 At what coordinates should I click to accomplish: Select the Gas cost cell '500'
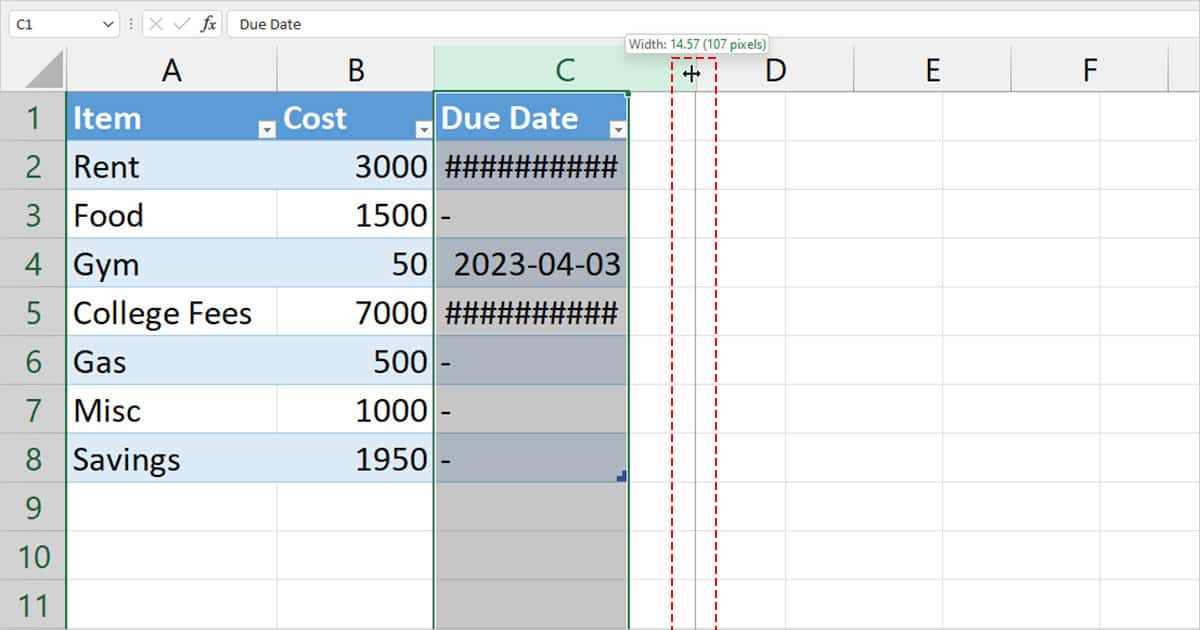coord(356,360)
